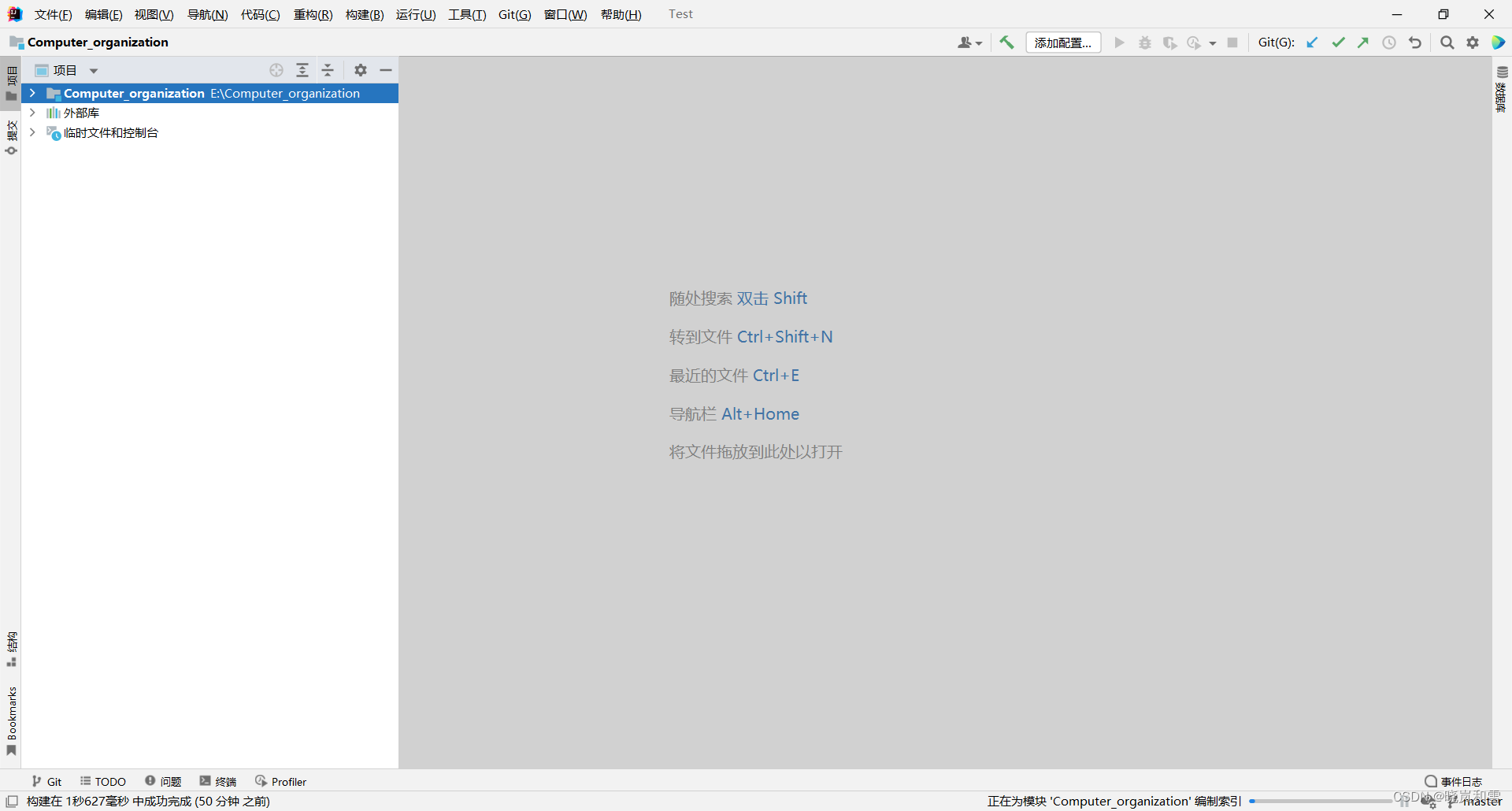Click the locate opened file target icon
The width and height of the screenshot is (1512, 811).
coord(276,70)
